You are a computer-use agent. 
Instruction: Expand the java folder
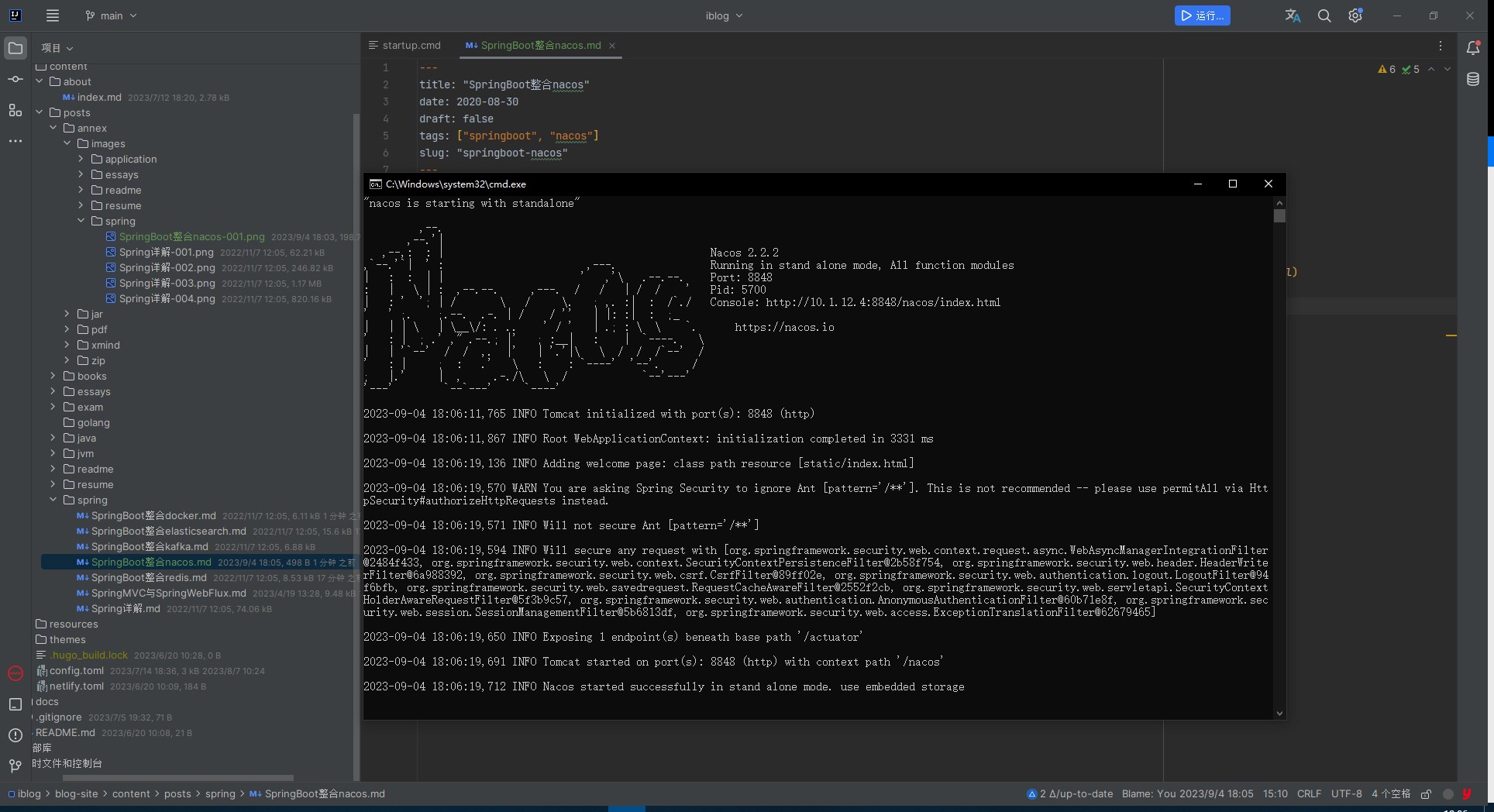point(53,438)
